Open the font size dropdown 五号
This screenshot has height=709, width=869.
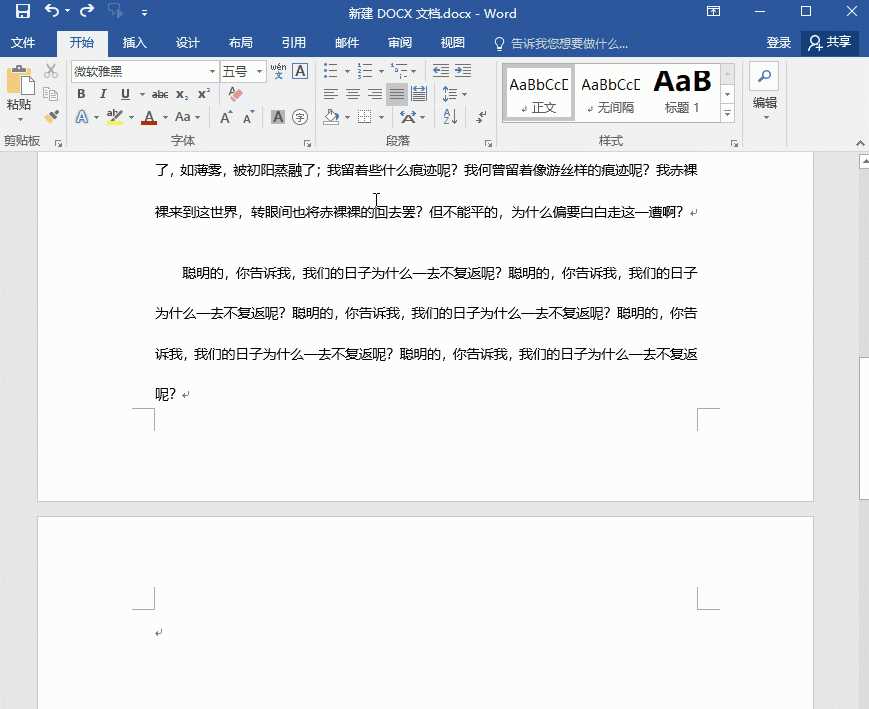click(x=260, y=71)
